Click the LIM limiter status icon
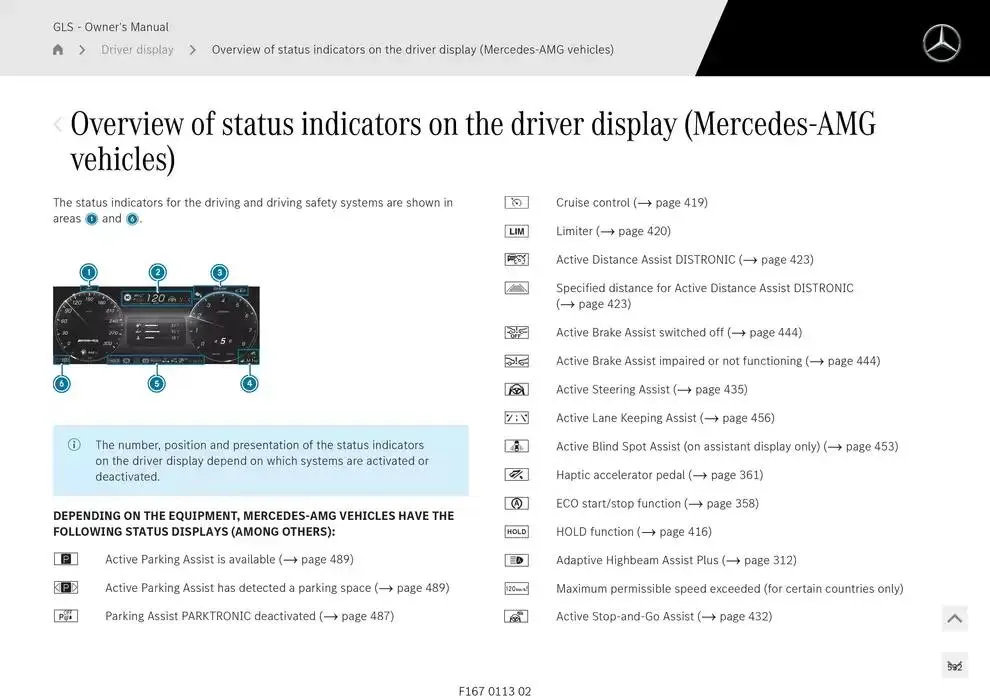 click(x=516, y=231)
